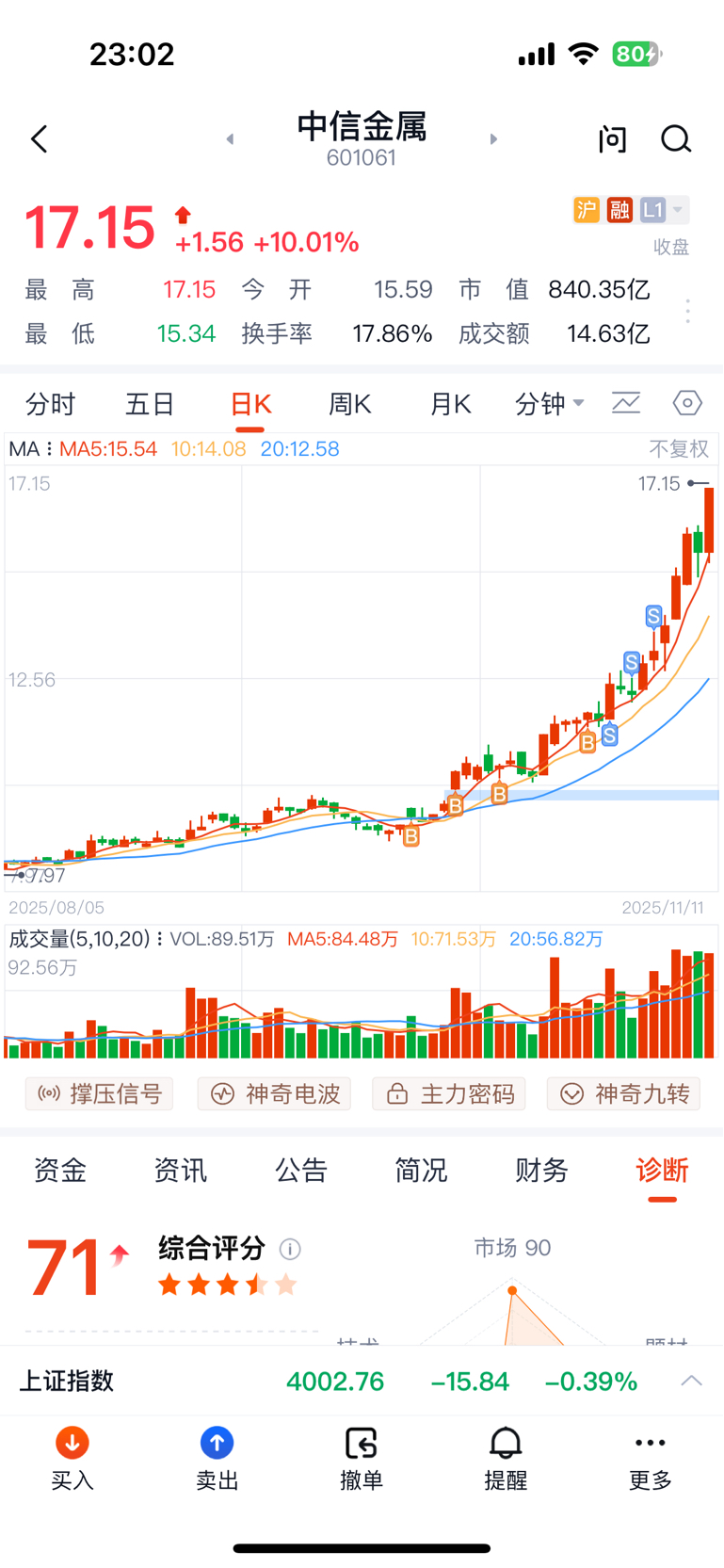Image resolution: width=724 pixels, height=1568 pixels.
Task: Switch to the 简况 tab
Action: coord(421,1171)
